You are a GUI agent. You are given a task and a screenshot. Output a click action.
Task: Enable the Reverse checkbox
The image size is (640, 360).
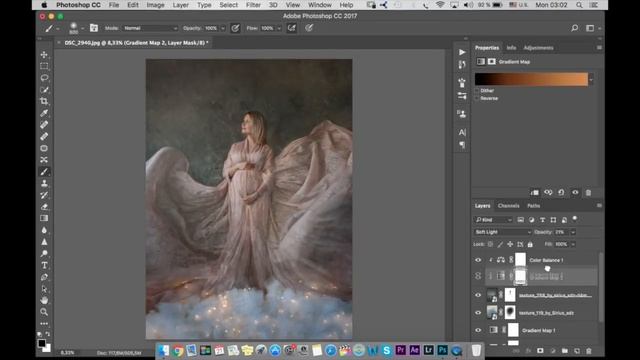477,98
